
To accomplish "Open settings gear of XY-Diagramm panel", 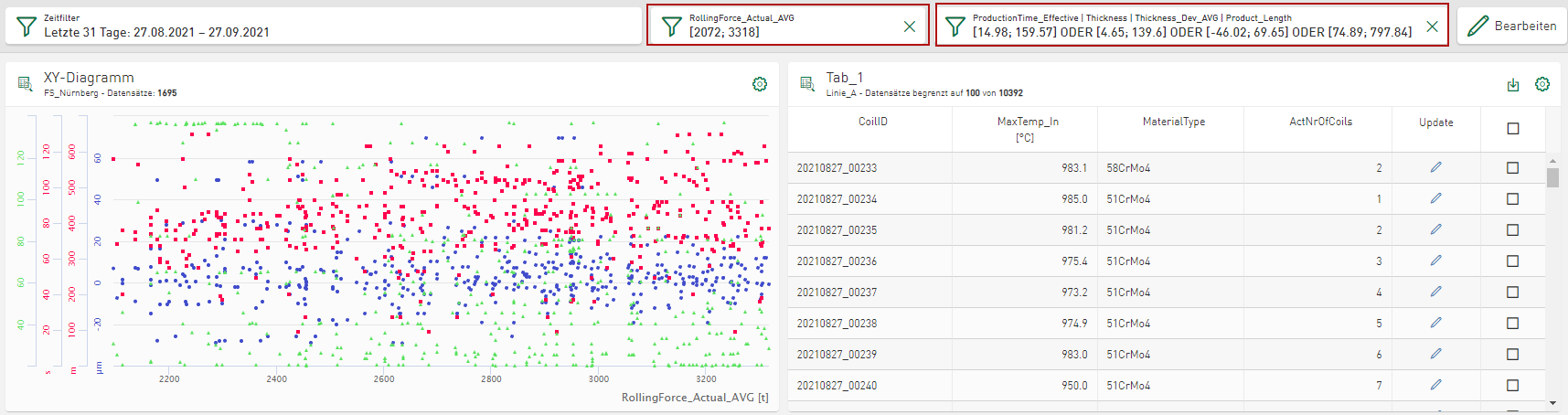I will point(759,84).
